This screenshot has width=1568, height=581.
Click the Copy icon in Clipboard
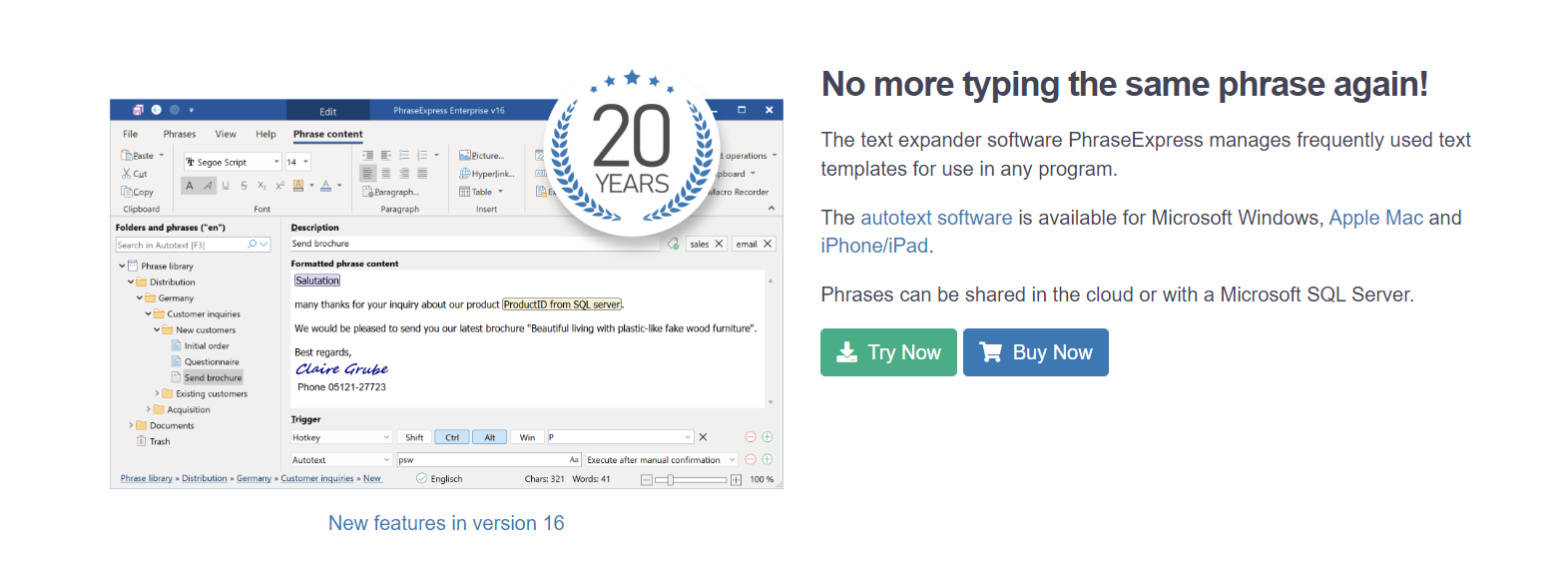click(127, 192)
